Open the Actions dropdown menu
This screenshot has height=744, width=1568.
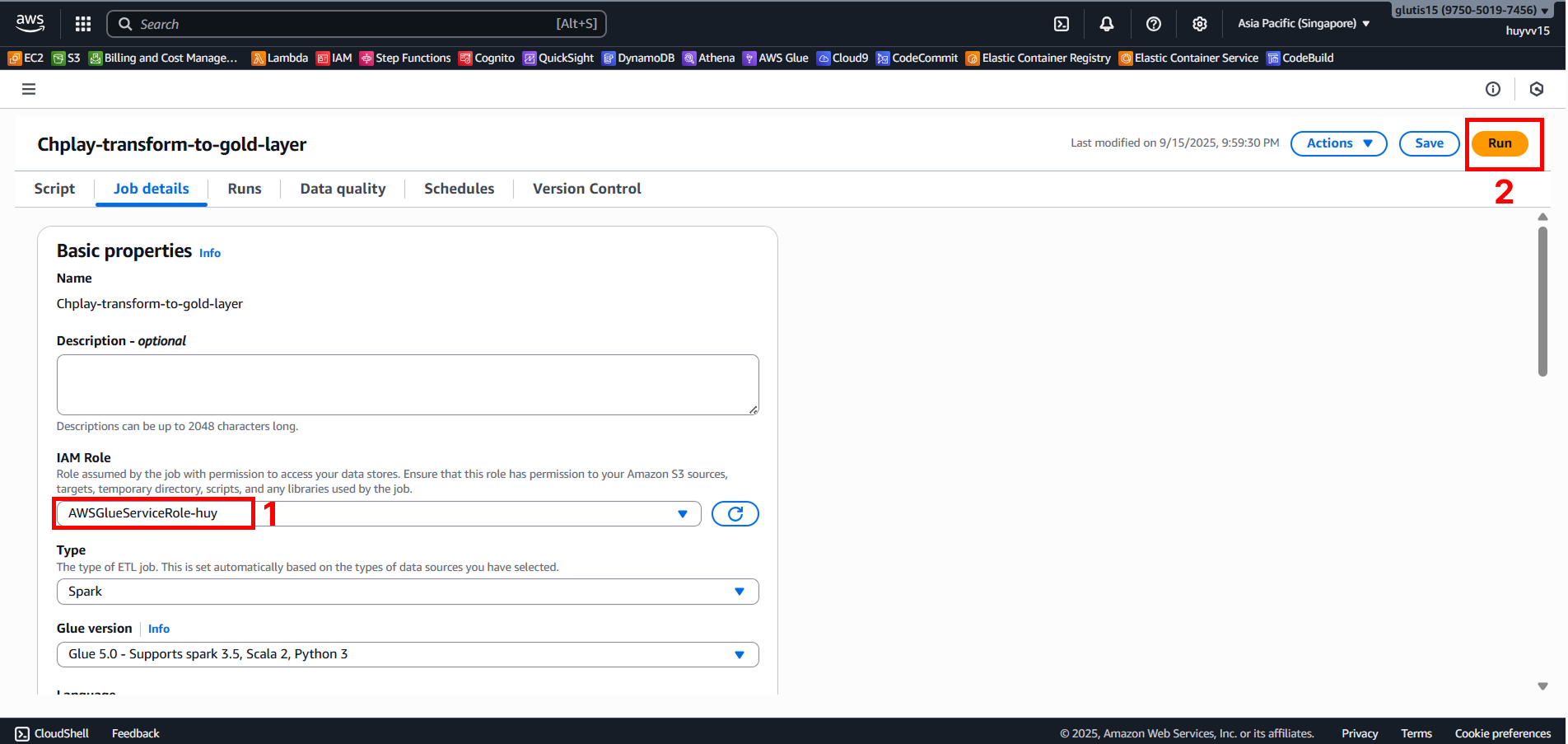[1338, 143]
